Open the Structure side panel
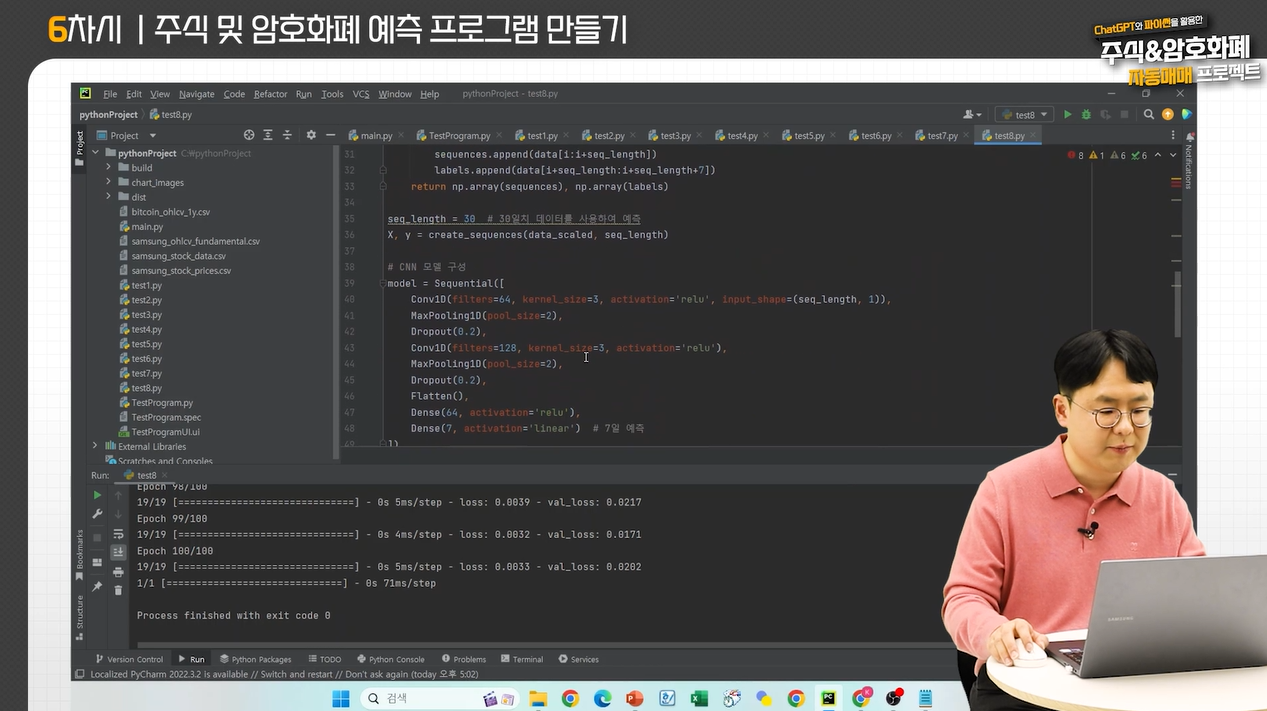Screen dimensions: 1267x711 (80, 617)
